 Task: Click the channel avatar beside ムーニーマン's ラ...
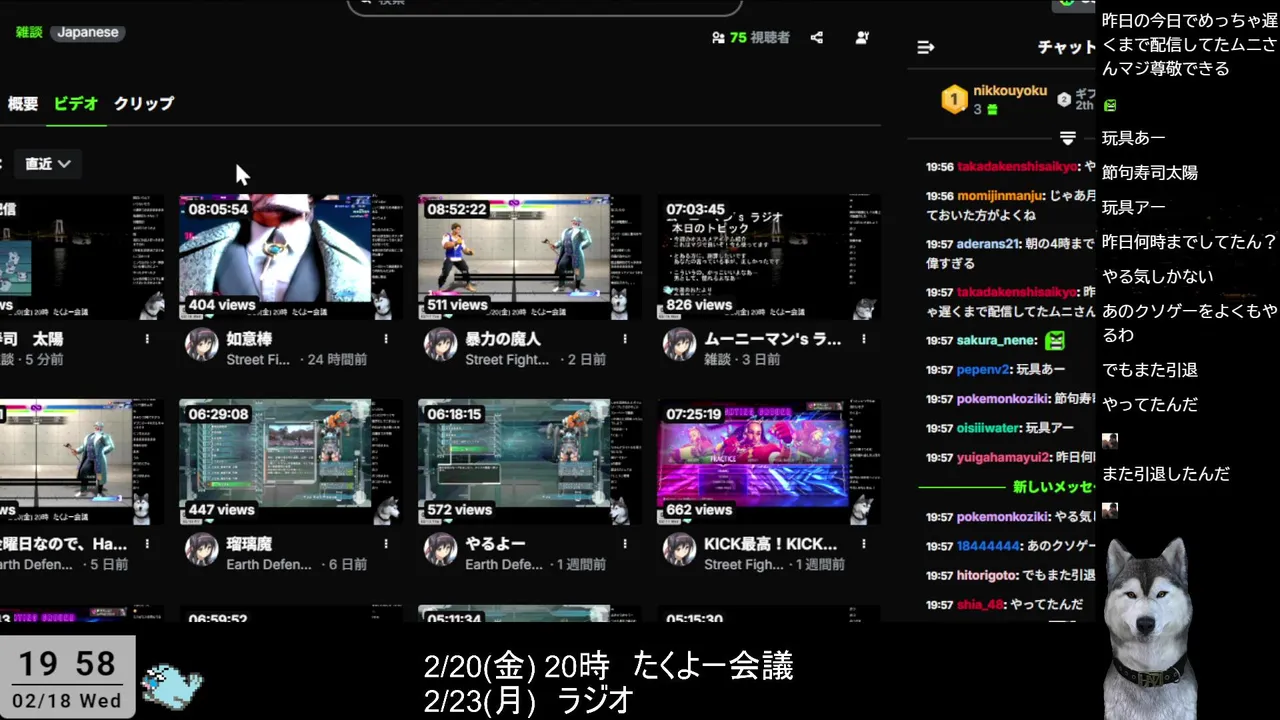[x=679, y=344]
